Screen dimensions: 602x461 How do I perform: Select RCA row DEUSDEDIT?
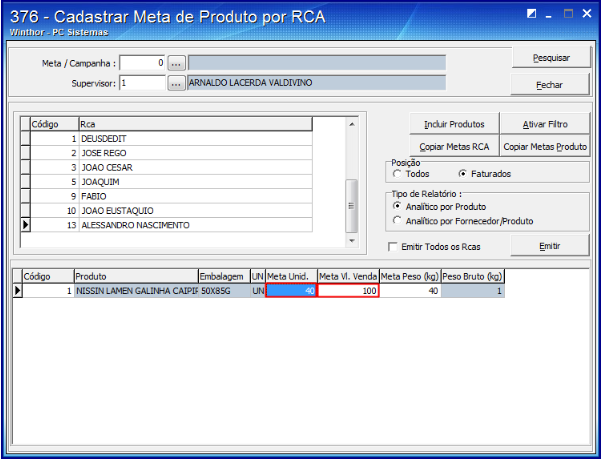(x=167, y=139)
